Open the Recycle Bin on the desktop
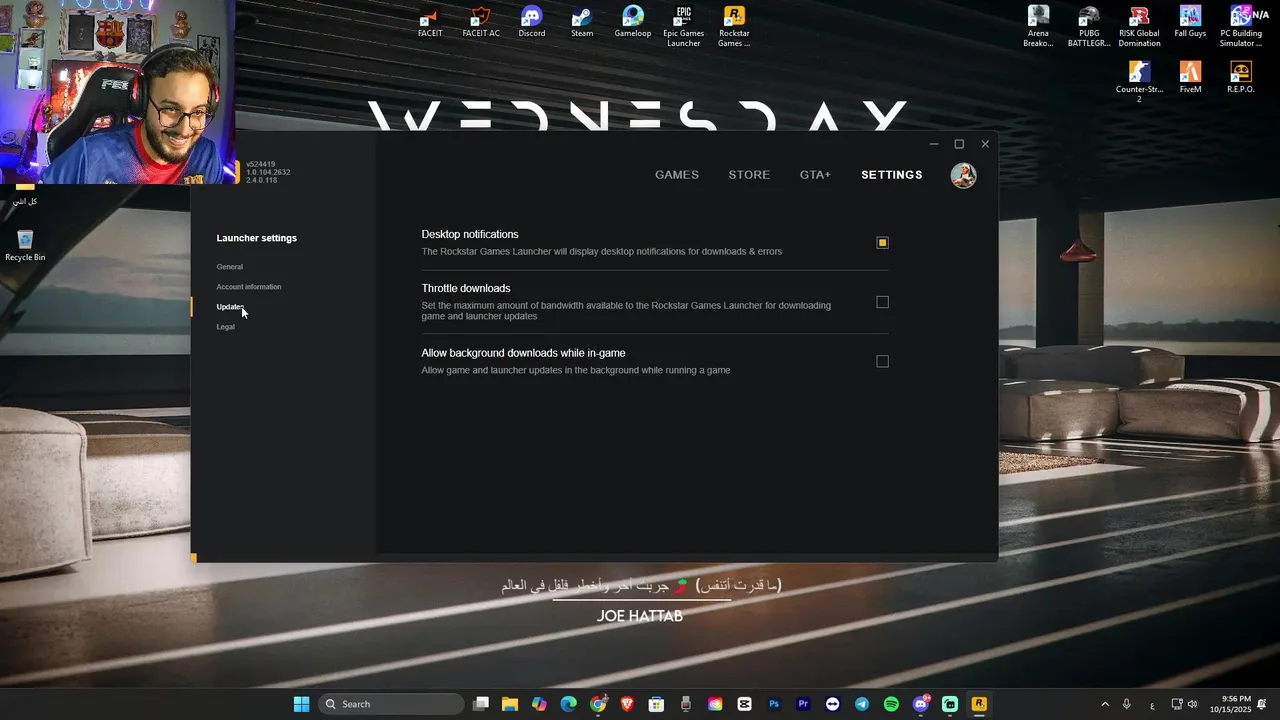Image resolution: width=1280 pixels, height=720 pixels. (25, 246)
